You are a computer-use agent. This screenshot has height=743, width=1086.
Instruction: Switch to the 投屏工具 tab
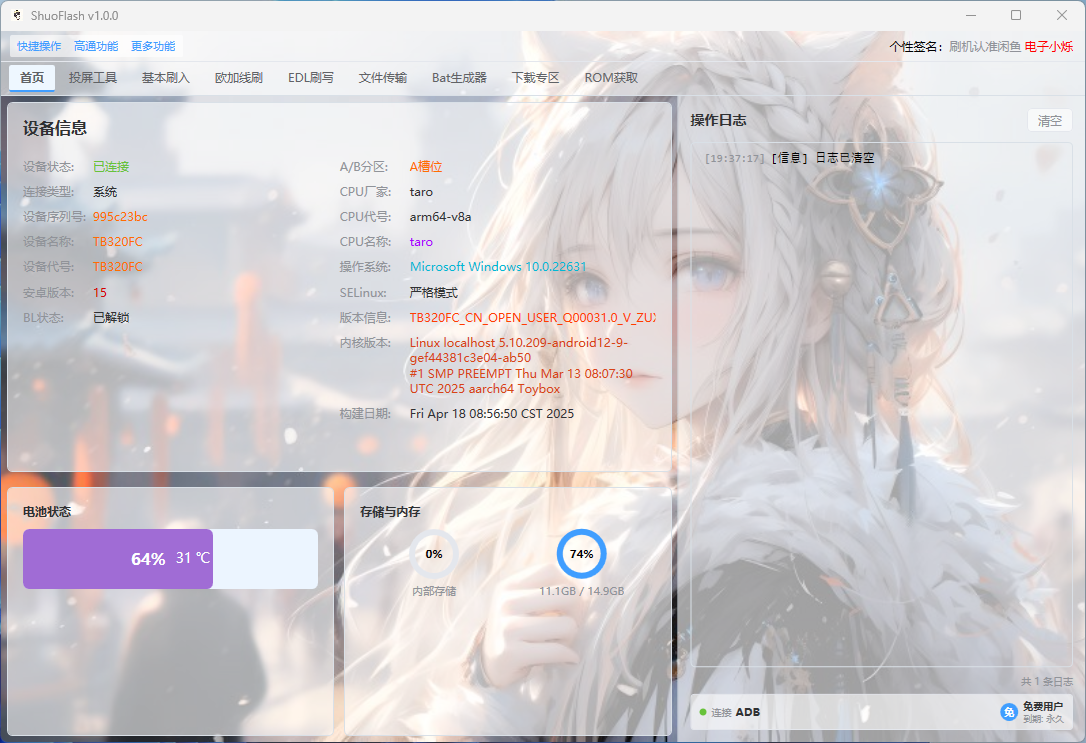pos(93,78)
